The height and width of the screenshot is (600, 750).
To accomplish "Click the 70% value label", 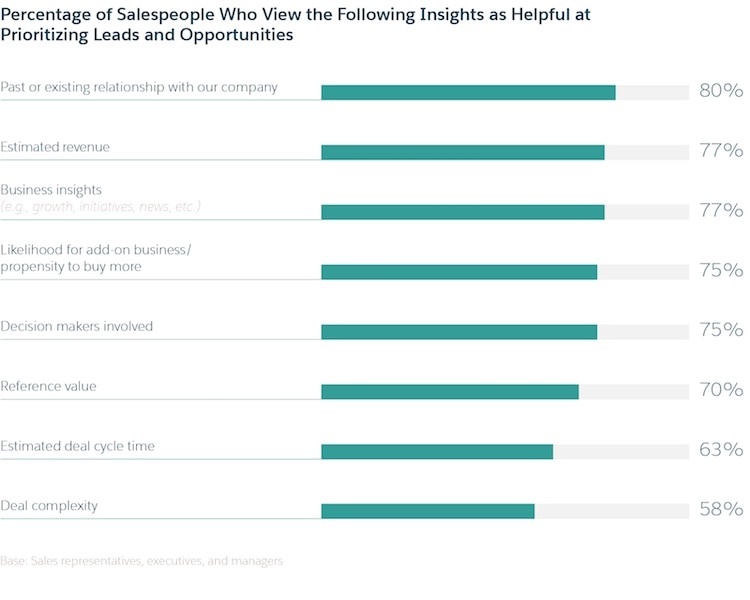I will [x=720, y=390].
